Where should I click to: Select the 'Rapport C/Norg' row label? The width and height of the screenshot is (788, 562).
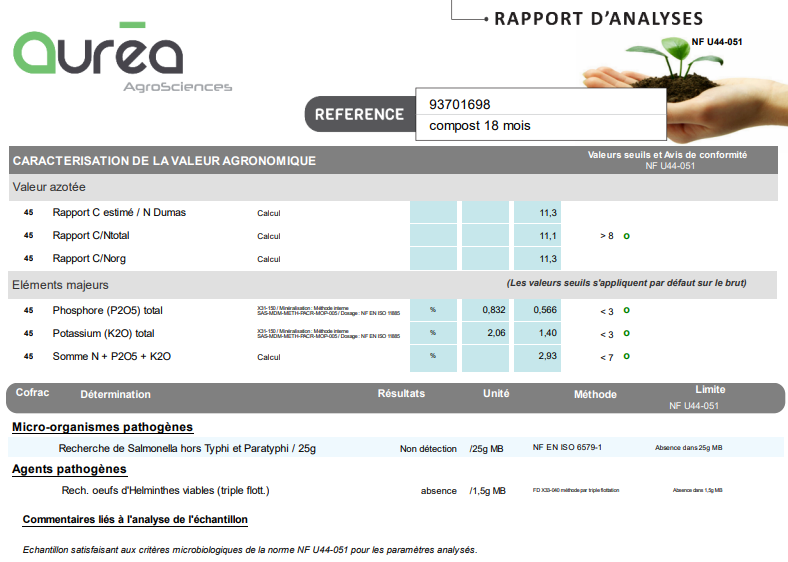[x=89, y=259]
